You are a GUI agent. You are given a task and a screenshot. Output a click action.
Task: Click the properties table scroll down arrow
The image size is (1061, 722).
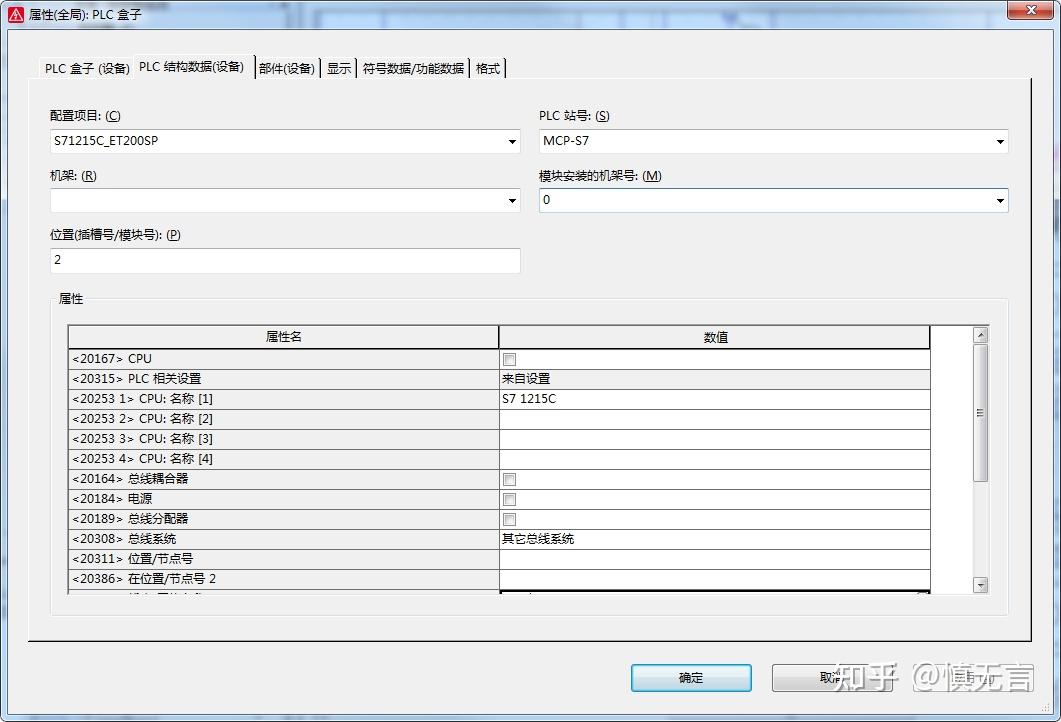point(980,585)
